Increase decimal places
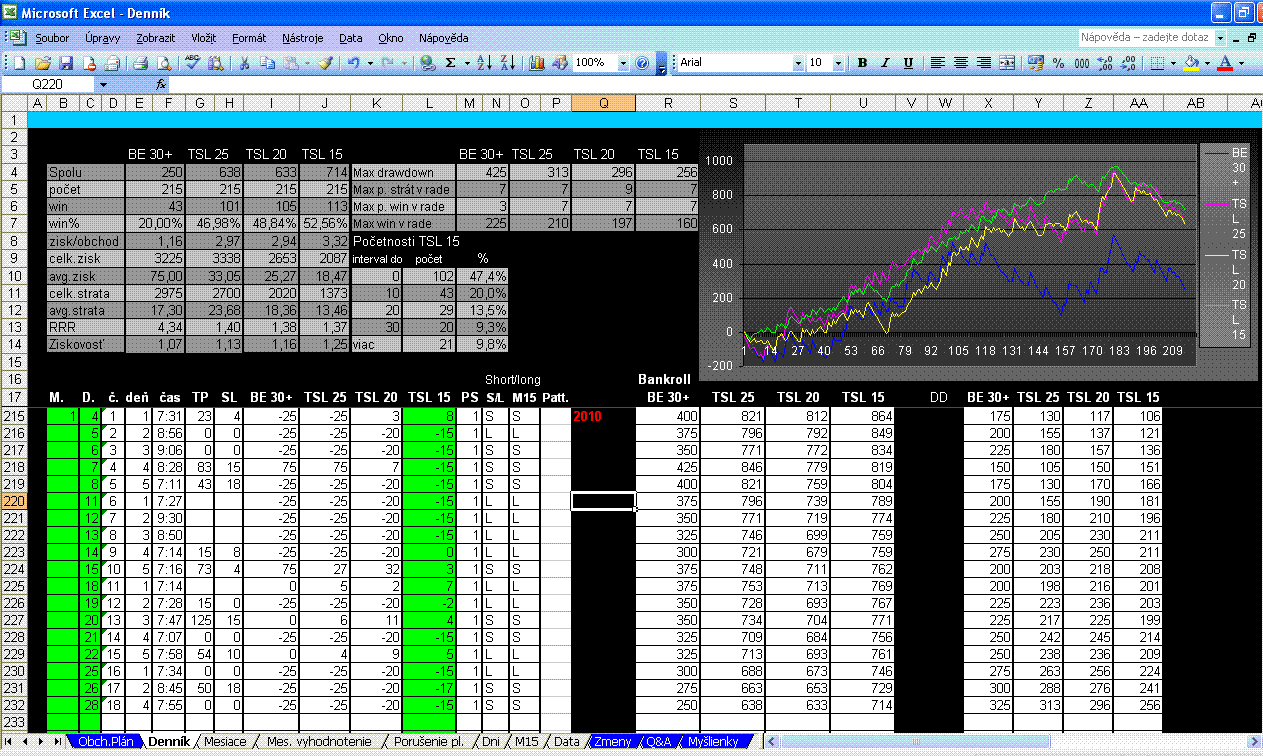1263x756 pixels. pos(1105,62)
